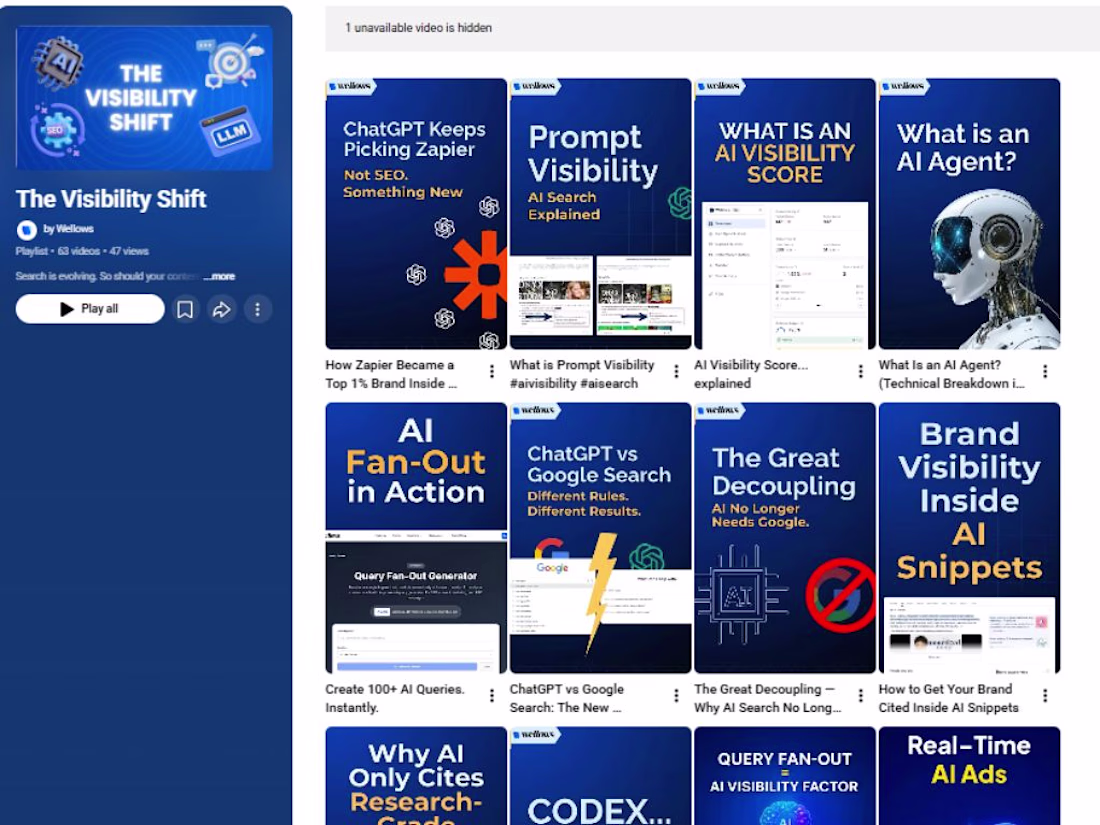Viewport: 1100px width, 825px height.
Task: Open the ChatGPT Keeps Picking Zapier thumbnail
Action: pos(416,214)
